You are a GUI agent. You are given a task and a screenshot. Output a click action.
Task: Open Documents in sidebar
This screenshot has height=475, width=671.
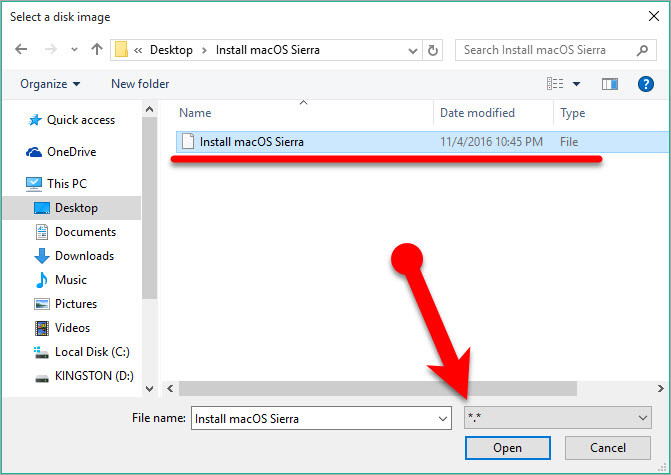coord(86,232)
